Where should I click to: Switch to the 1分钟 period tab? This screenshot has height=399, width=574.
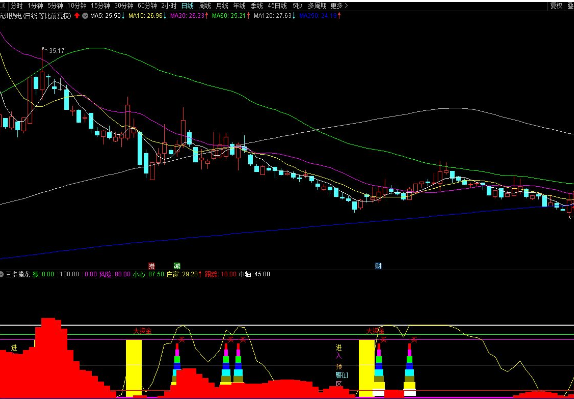point(35,6)
